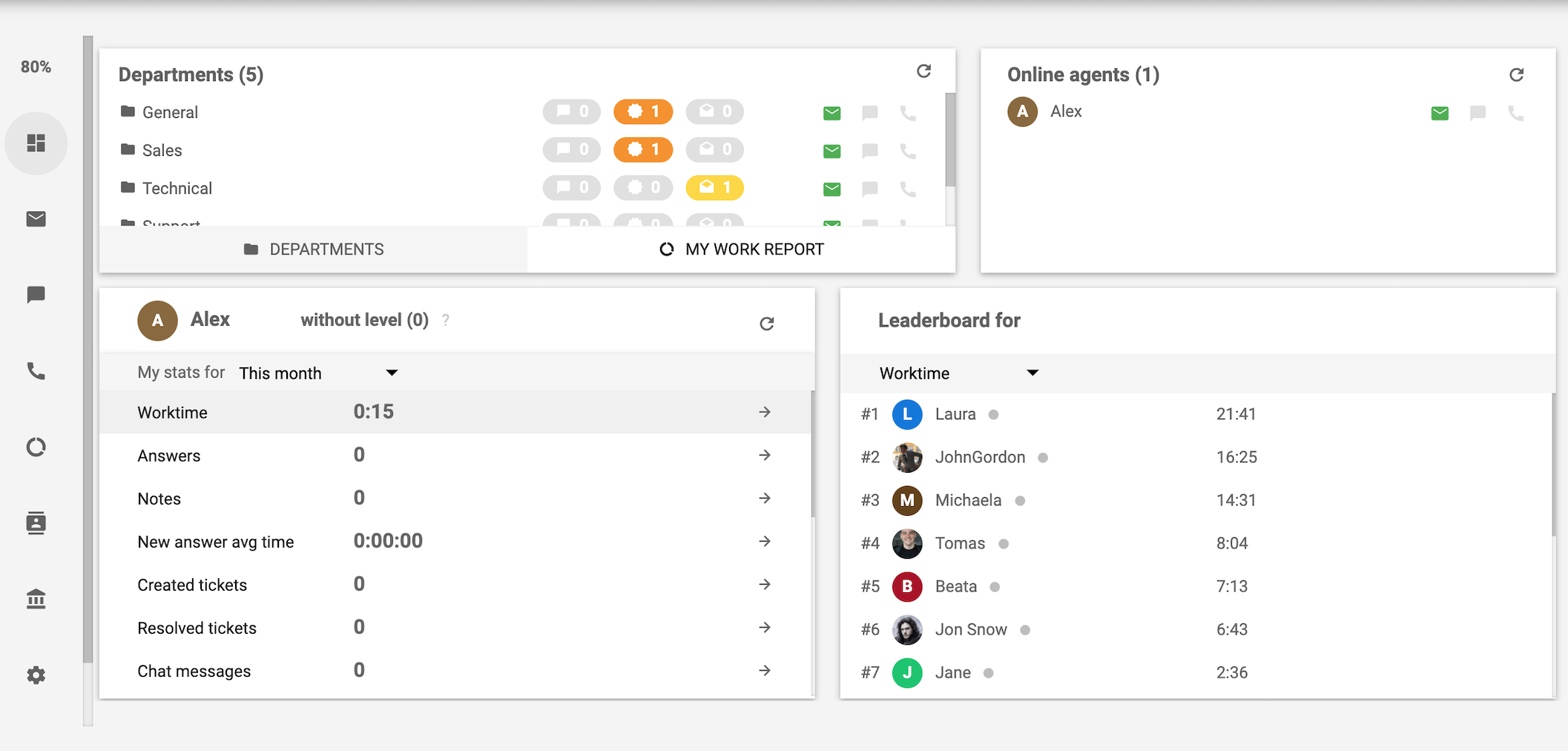This screenshot has height=751, width=1568.
Task: Send a chat message to online agent Alex
Action: 1478,113
